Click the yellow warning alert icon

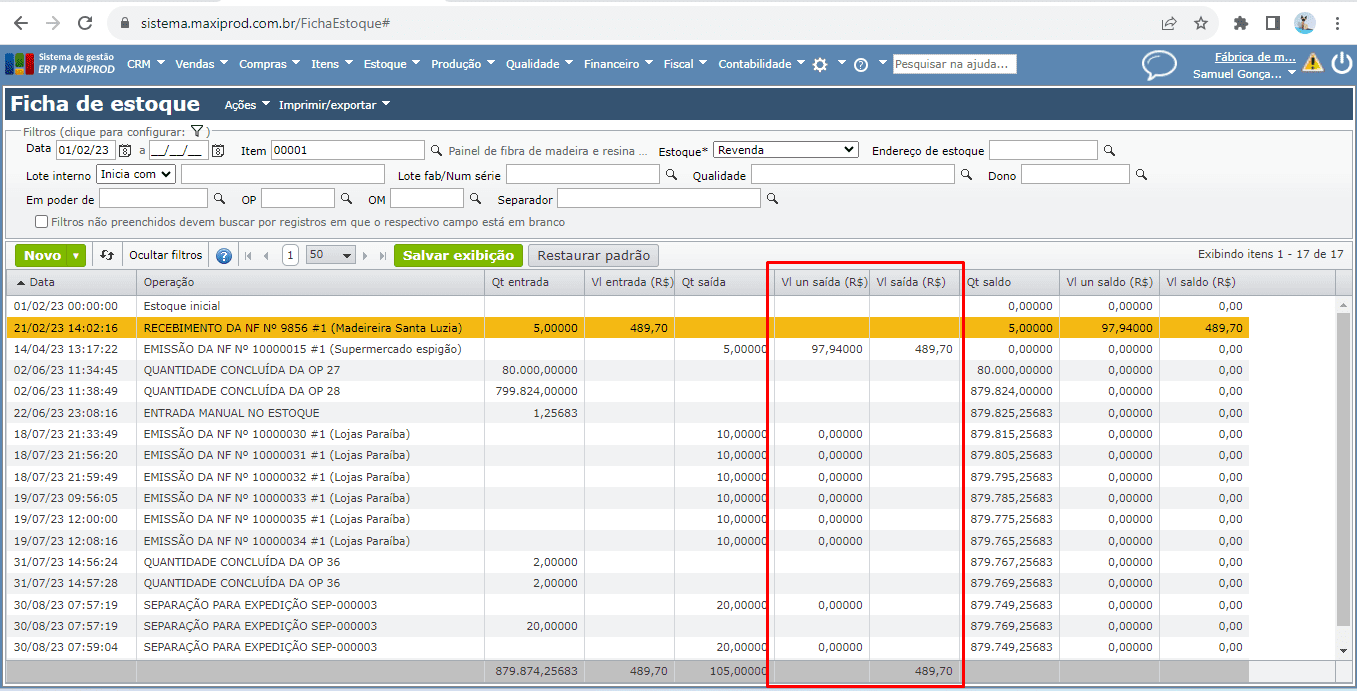tap(1312, 64)
